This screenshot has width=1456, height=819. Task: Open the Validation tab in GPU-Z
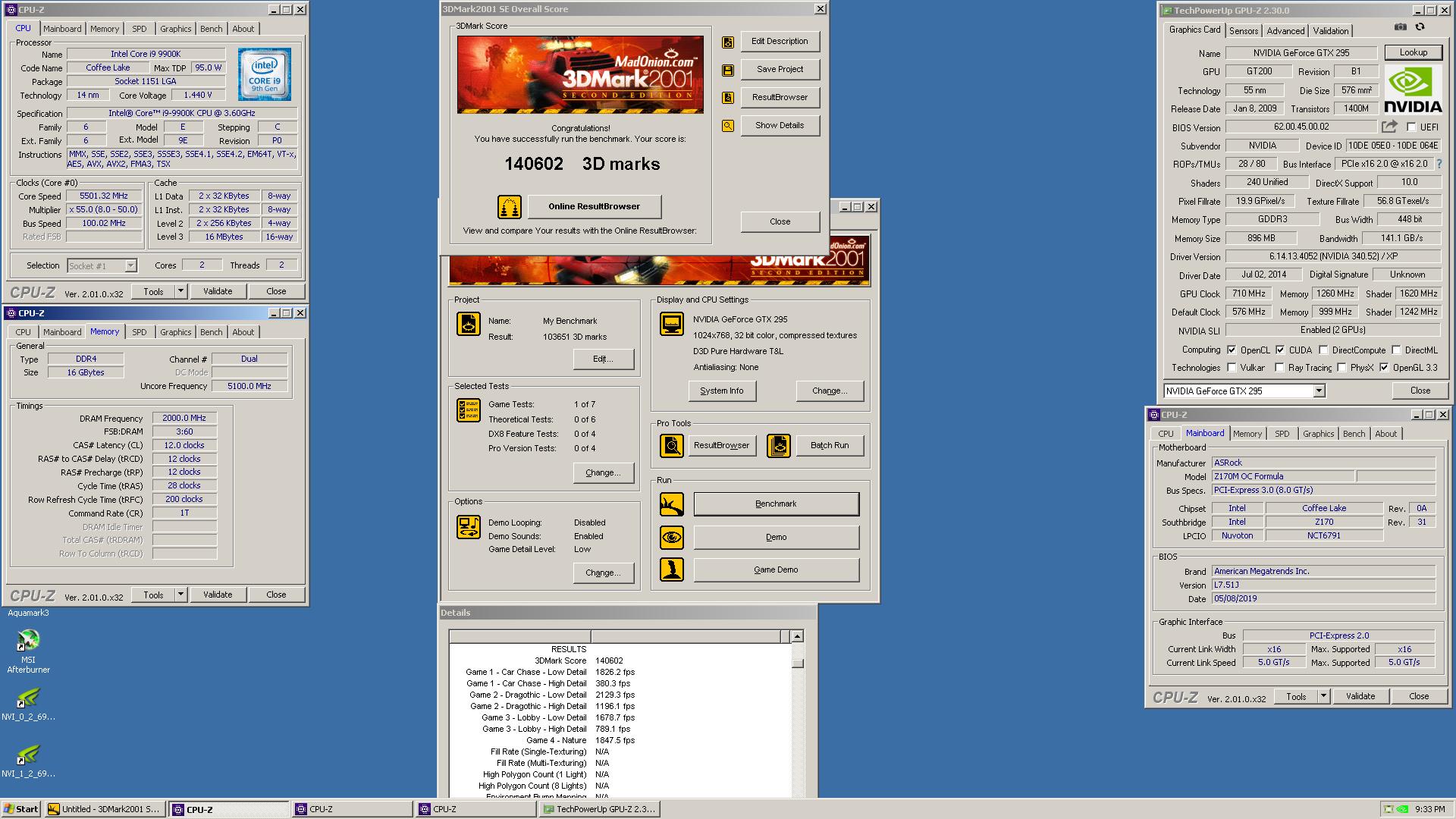point(1331,31)
